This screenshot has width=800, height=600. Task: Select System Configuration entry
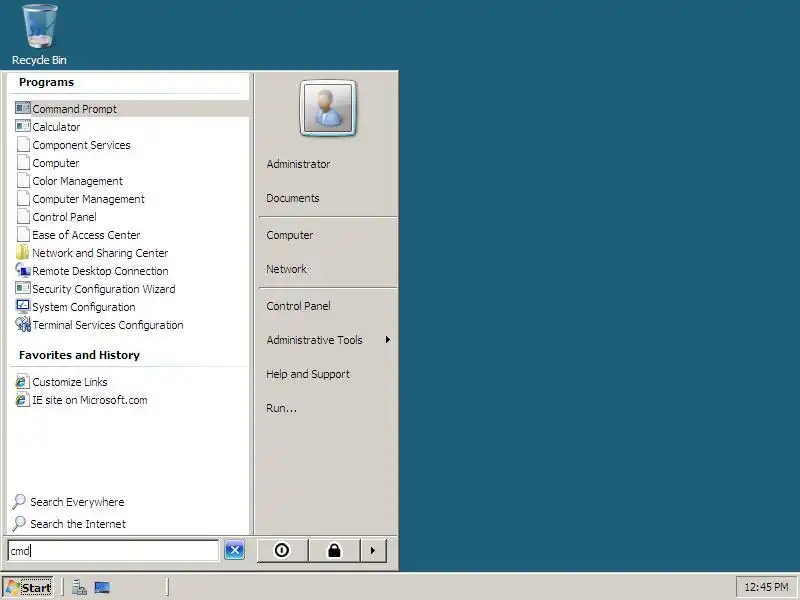pyautogui.click(x=84, y=307)
